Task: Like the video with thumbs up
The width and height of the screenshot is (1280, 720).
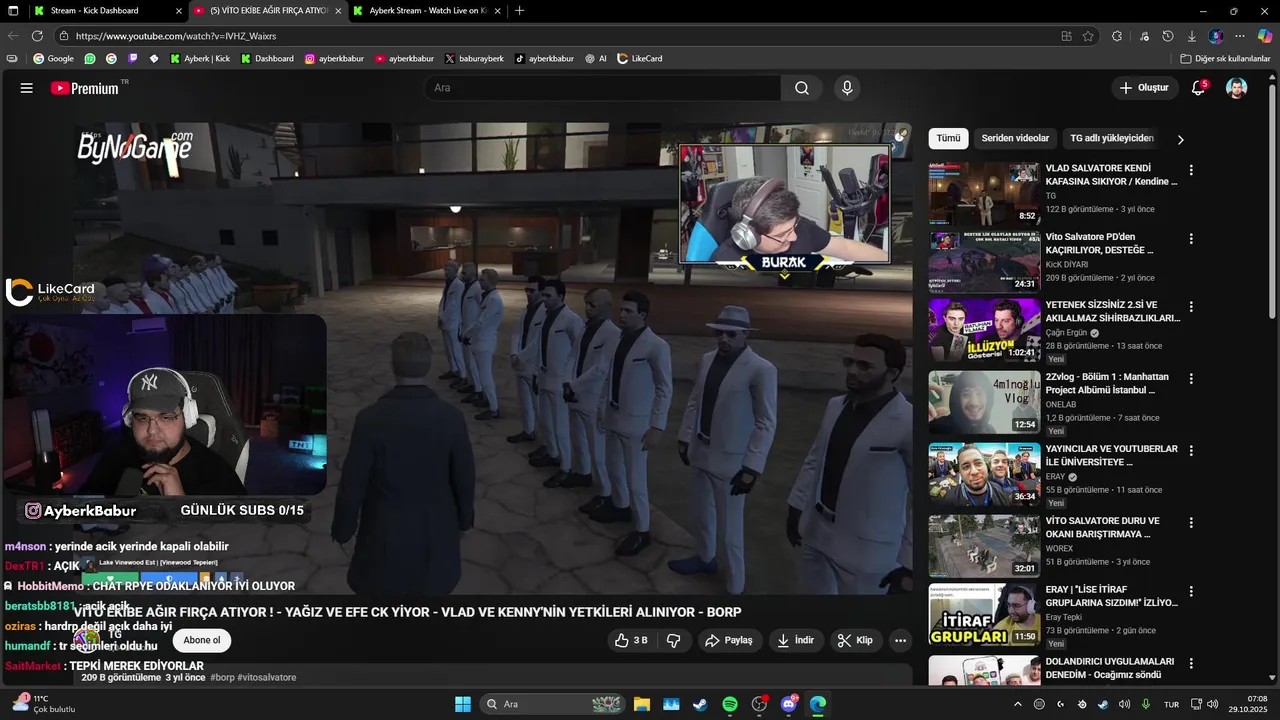Action: click(631, 640)
